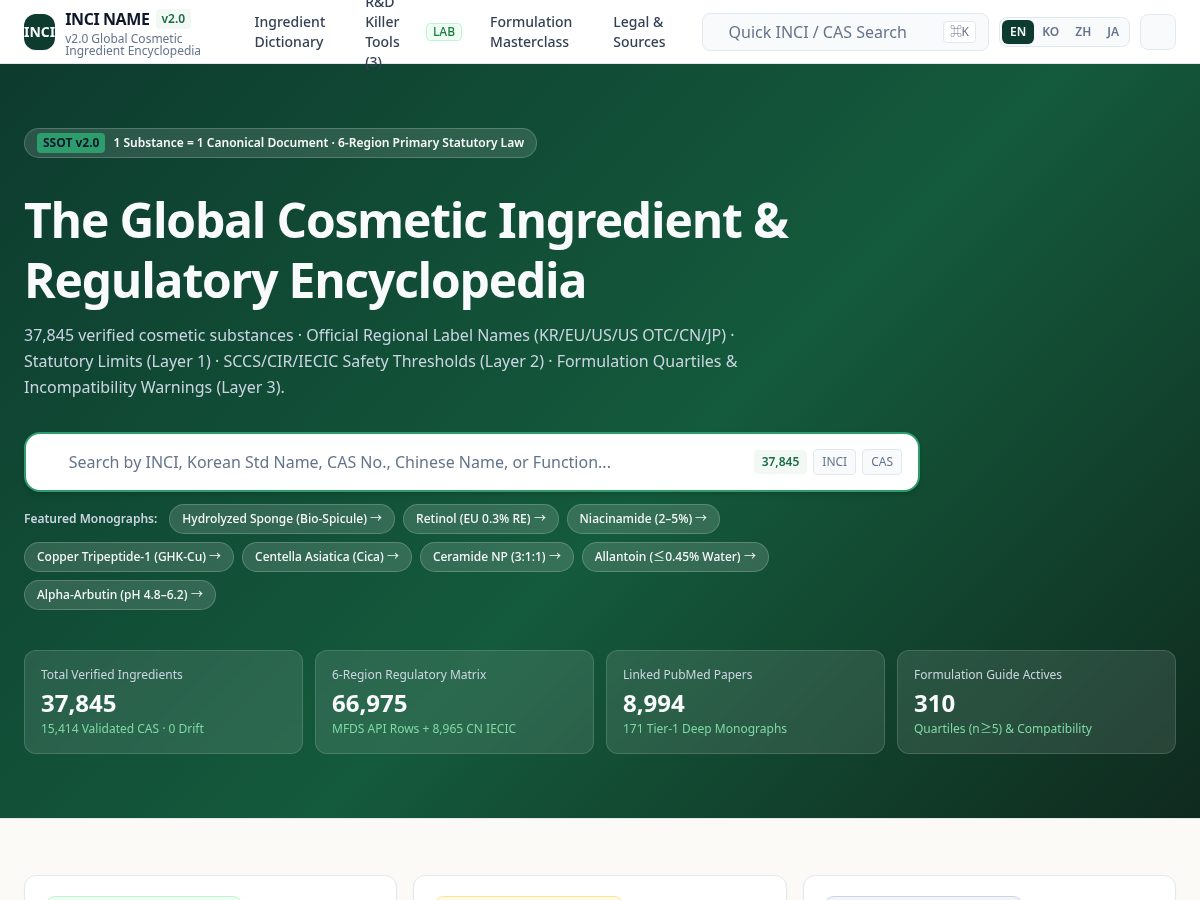
Task: Open the Centella Asiatica (Cica) monograph
Action: pyautogui.click(x=327, y=557)
